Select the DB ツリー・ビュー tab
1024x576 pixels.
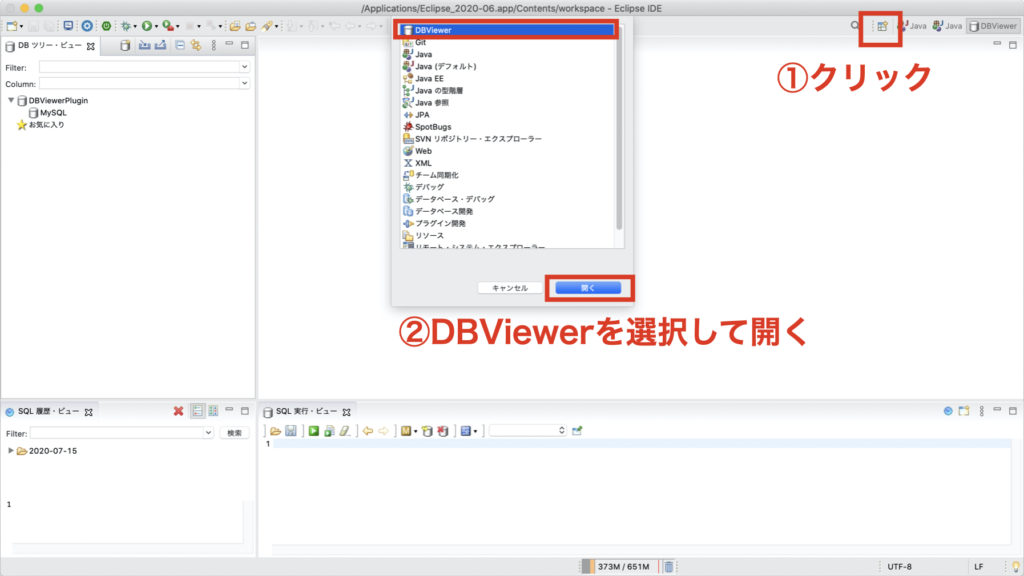coord(50,46)
